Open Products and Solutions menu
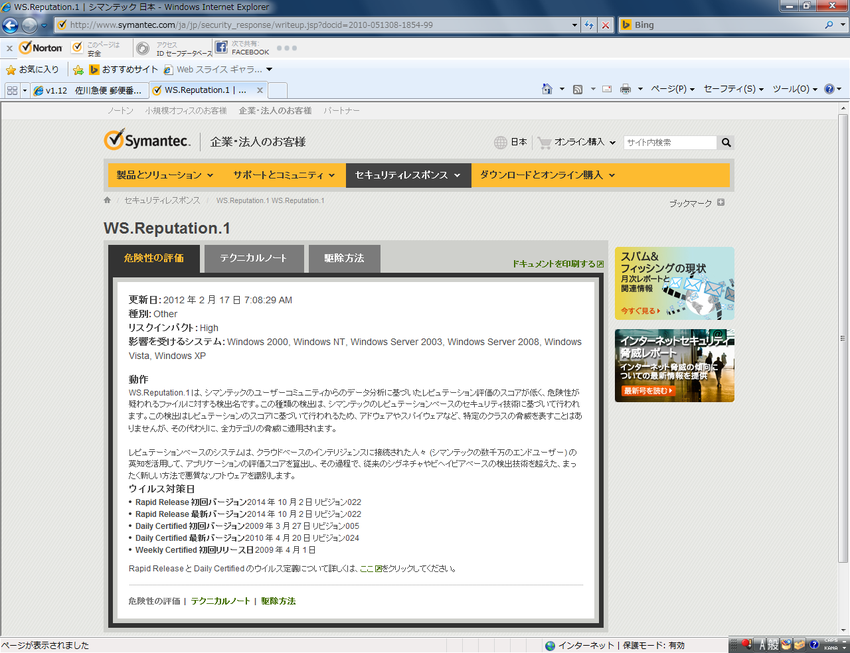The height and width of the screenshot is (653, 850). click(165, 175)
